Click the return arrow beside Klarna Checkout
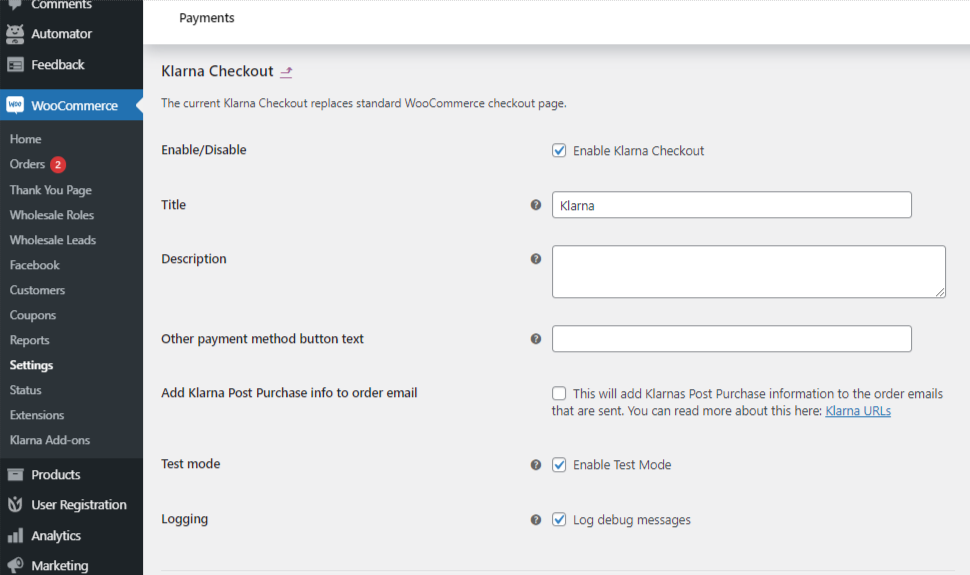The height and width of the screenshot is (575, 970). (x=286, y=72)
